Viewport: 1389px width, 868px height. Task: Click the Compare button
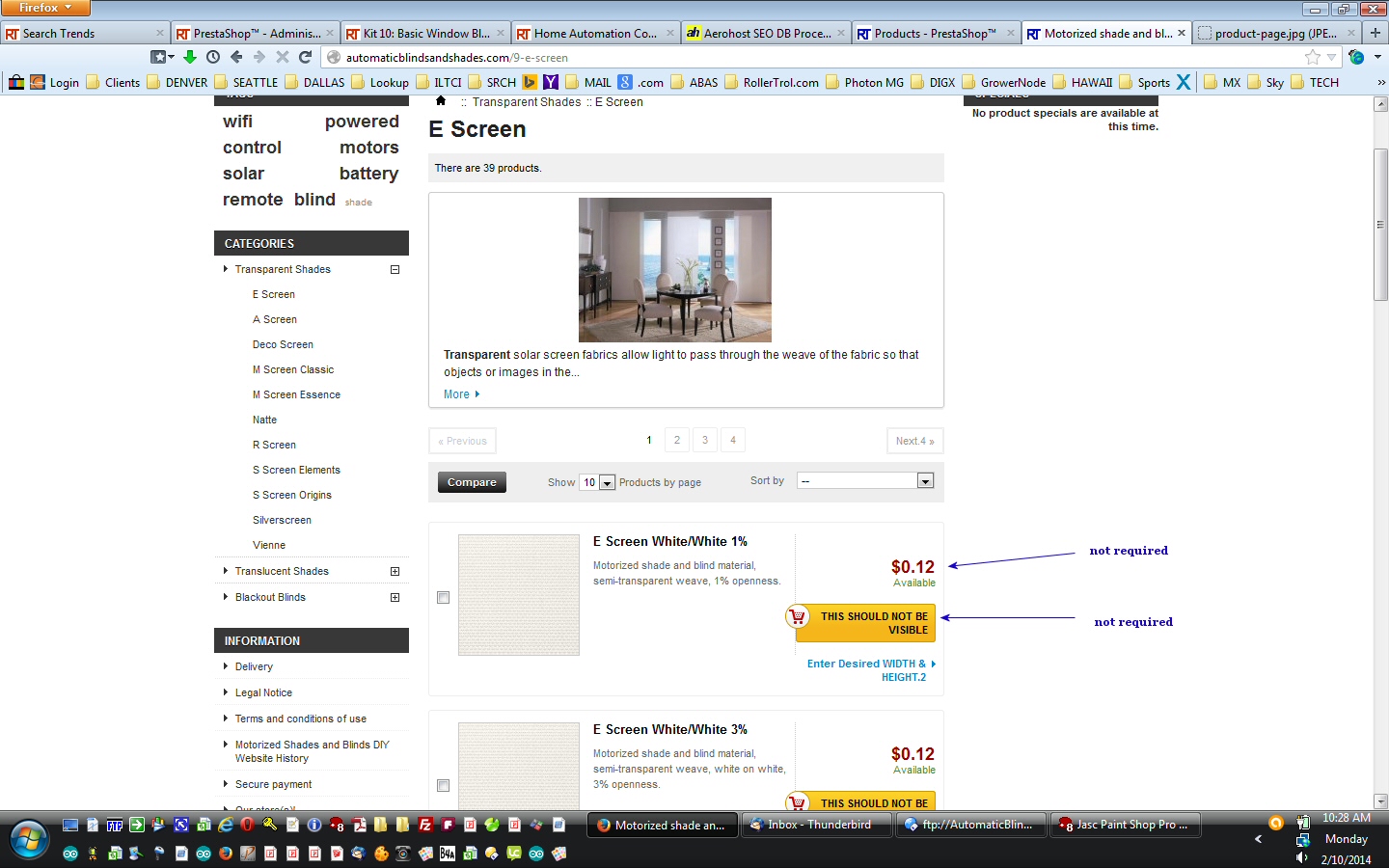click(x=472, y=482)
